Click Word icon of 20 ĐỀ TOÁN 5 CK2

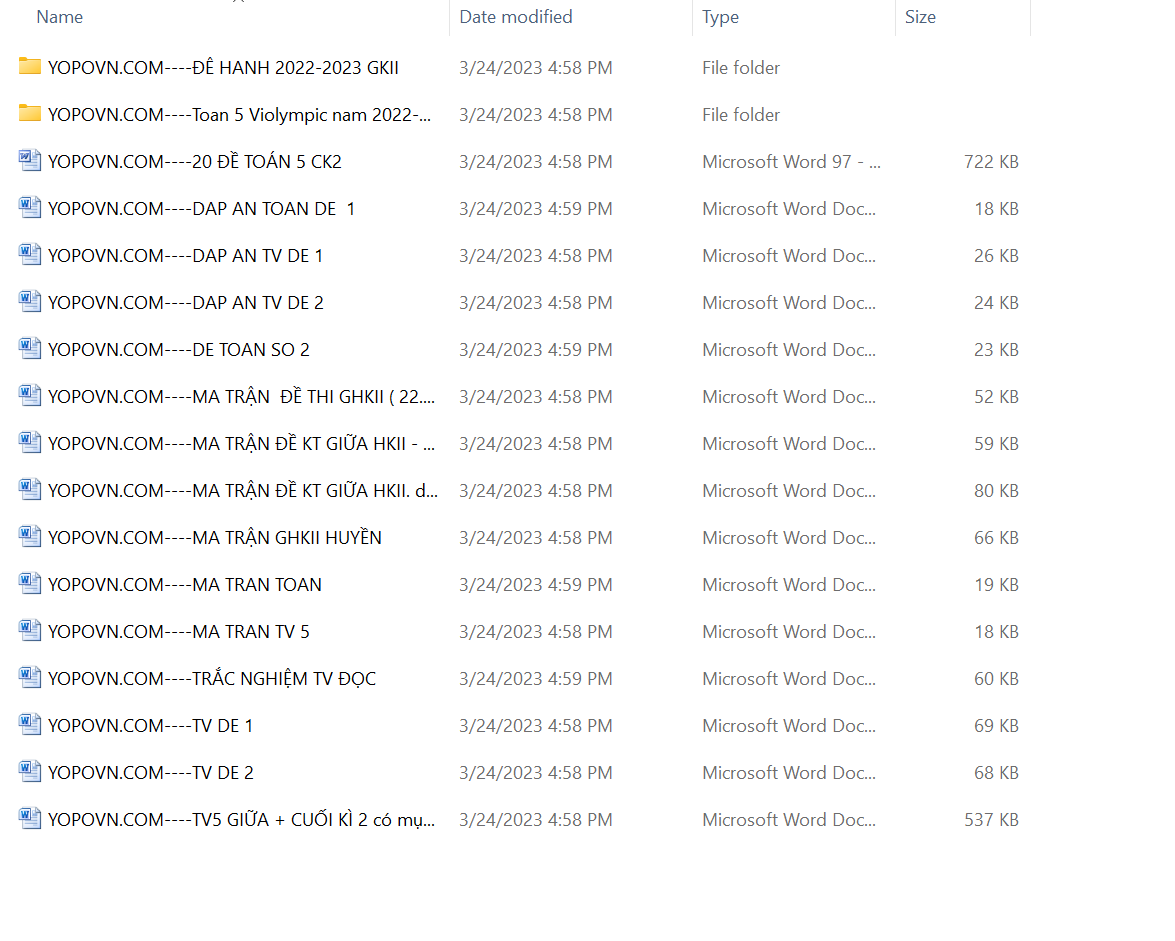tap(30, 161)
